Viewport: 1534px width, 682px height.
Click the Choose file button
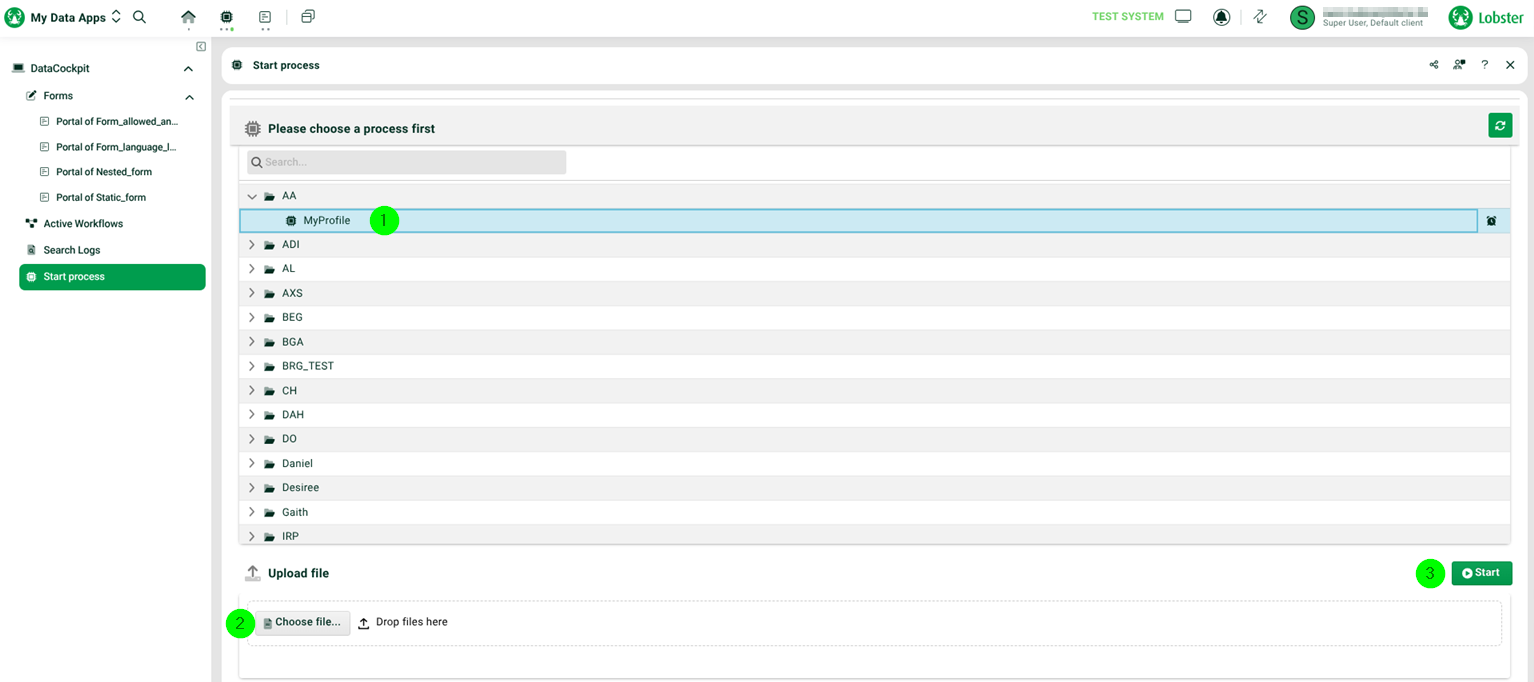(303, 623)
